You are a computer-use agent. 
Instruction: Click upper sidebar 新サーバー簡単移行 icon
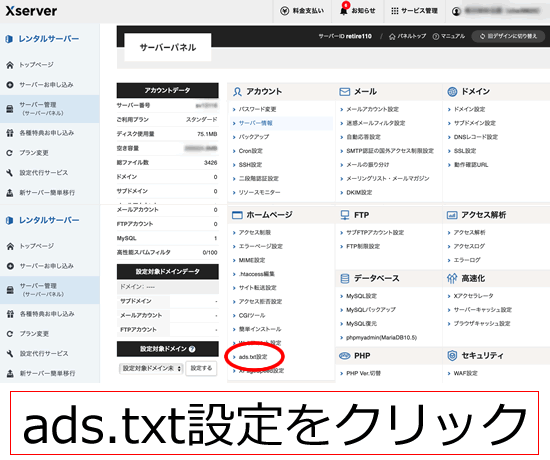tap(10, 193)
